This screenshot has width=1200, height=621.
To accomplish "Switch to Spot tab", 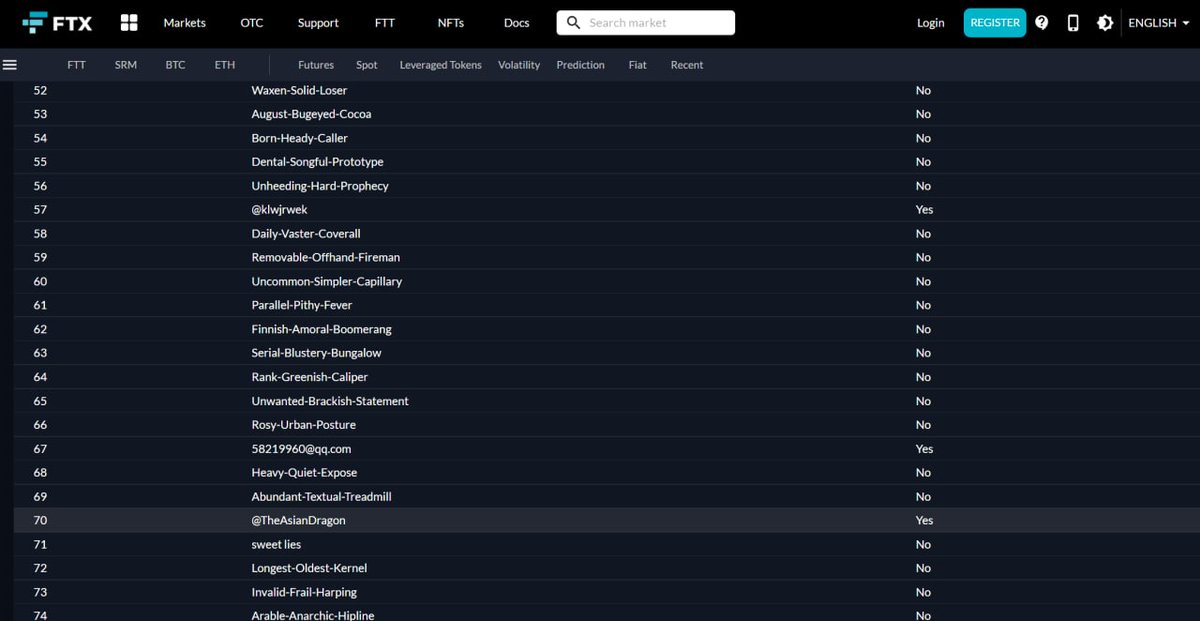I will 367,65.
